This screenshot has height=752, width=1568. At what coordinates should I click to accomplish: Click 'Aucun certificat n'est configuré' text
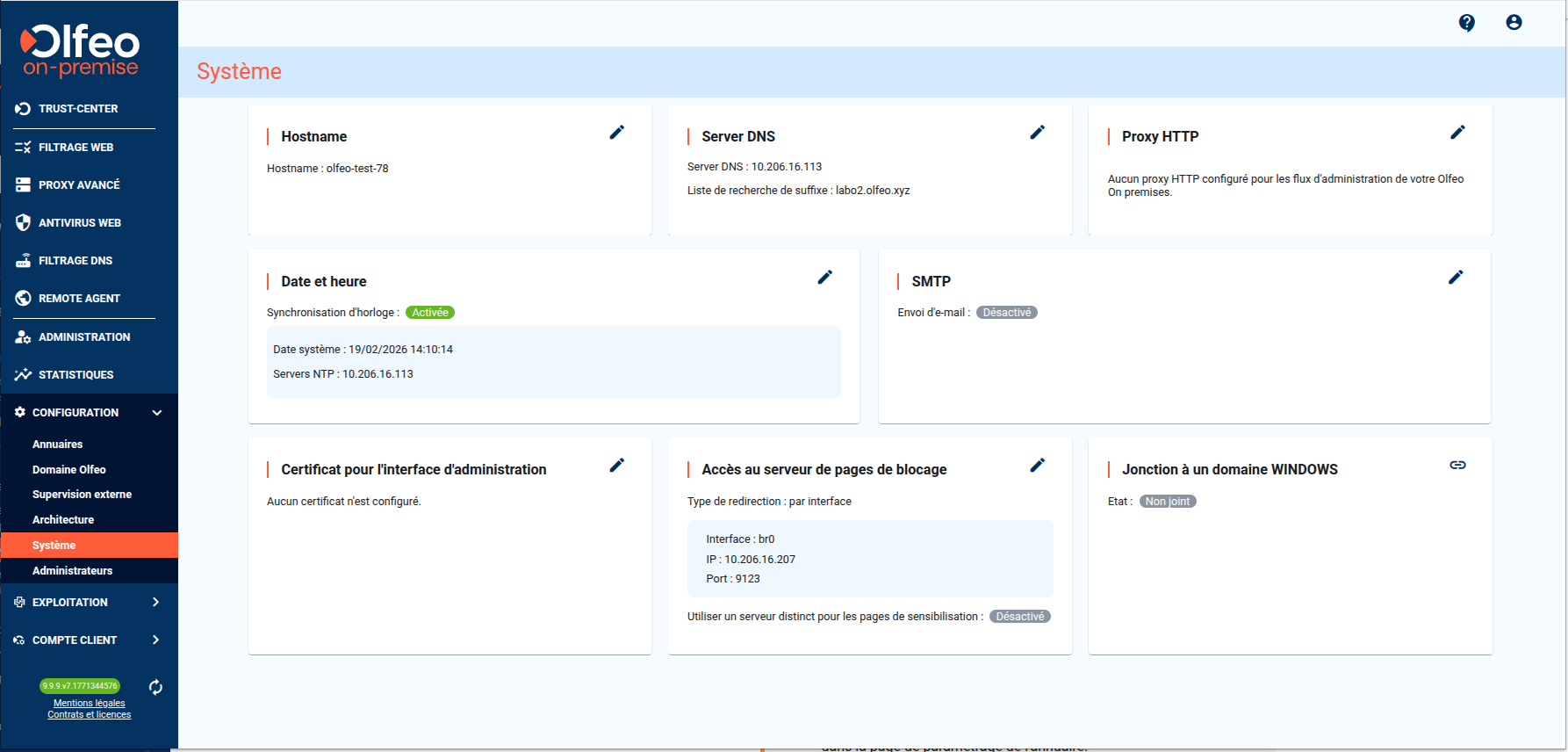click(x=344, y=502)
